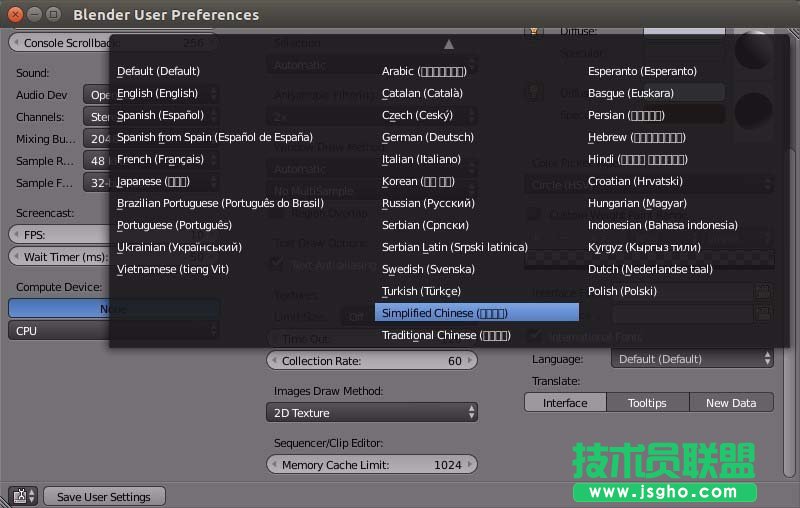
Task: Pick Italian (Italiano) from the list
Action: [x=421, y=159]
